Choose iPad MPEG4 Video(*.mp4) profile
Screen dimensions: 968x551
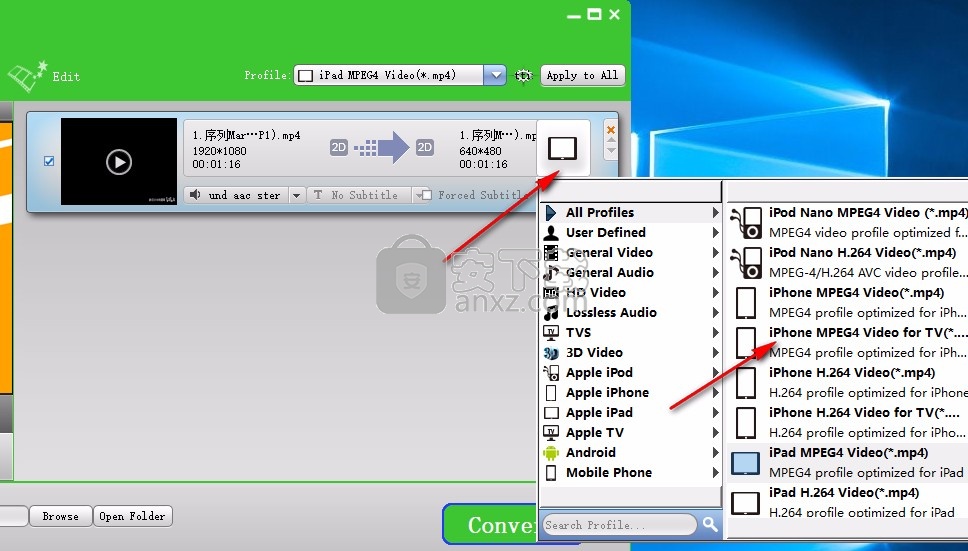click(847, 463)
